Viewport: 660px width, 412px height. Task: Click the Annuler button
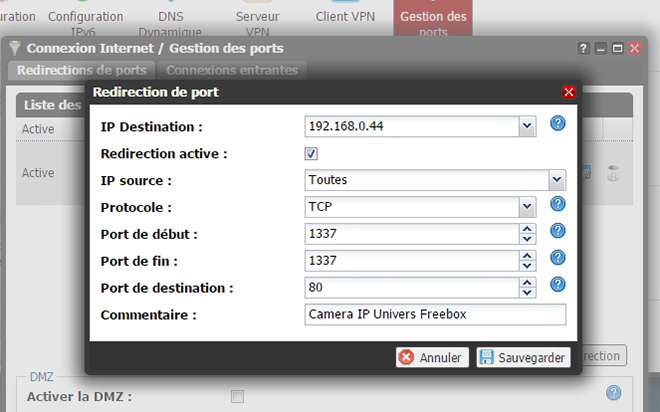point(430,357)
